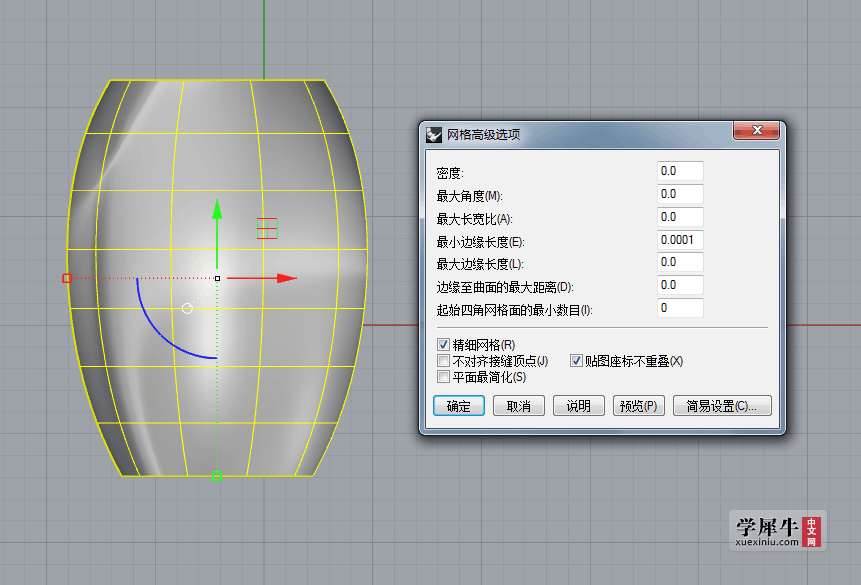Click the red square scale handle

[66, 278]
